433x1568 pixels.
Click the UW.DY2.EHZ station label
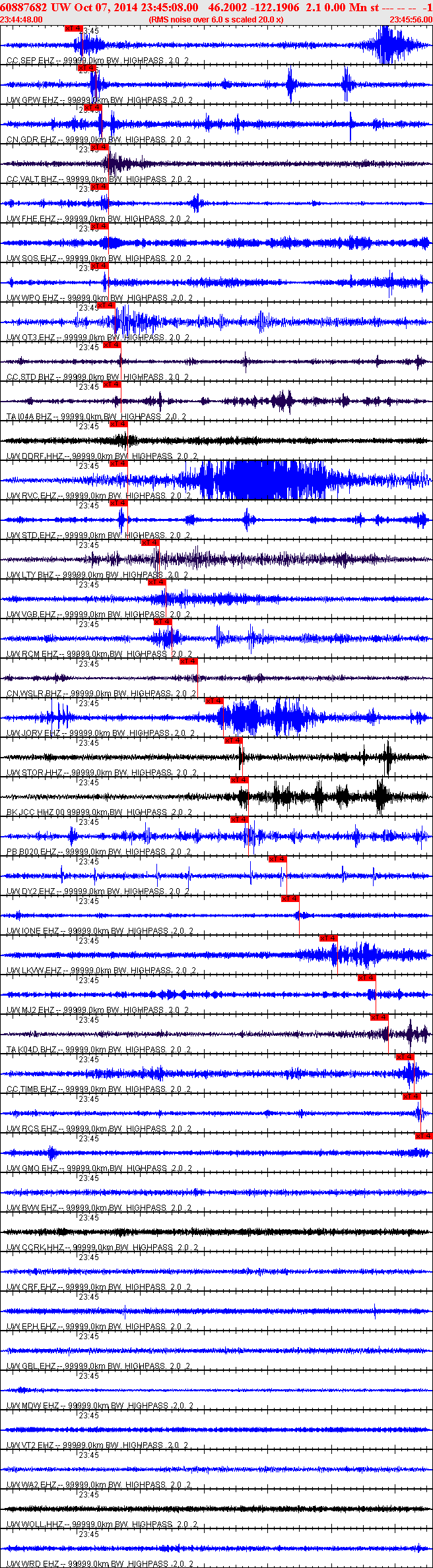pos(98,891)
